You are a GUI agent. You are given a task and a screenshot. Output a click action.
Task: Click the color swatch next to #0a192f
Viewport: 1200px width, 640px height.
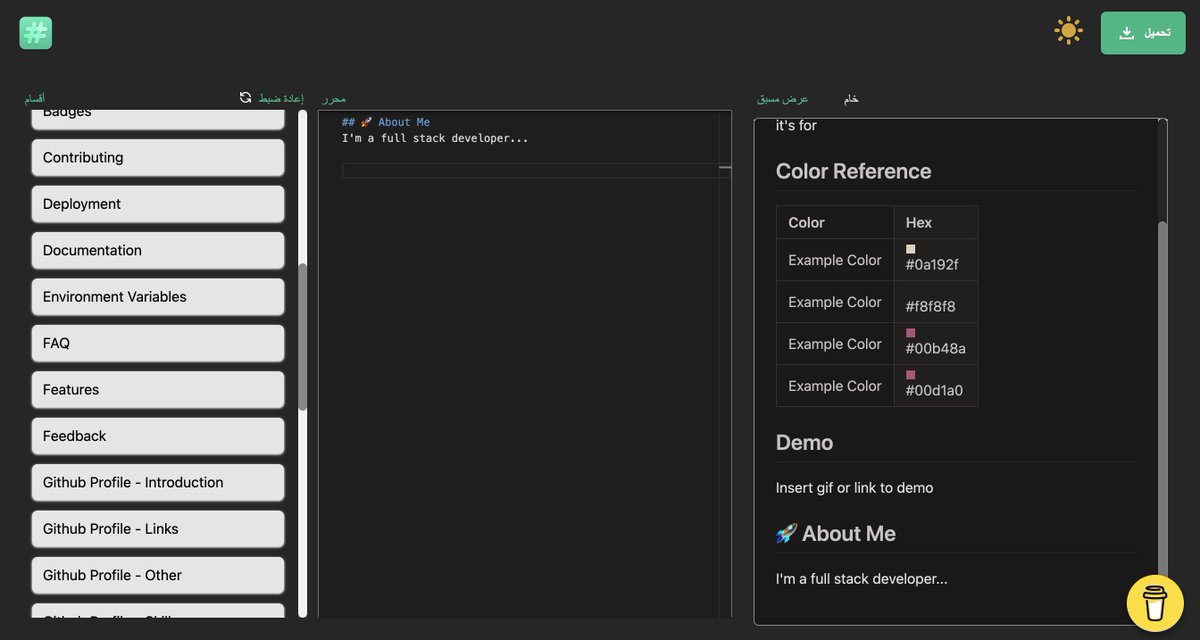point(911,249)
